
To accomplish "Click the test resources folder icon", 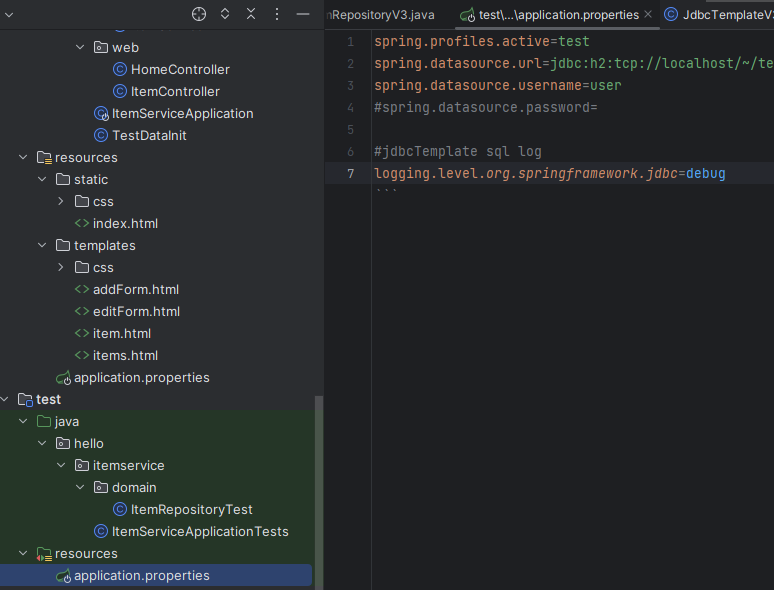I will [44, 554].
